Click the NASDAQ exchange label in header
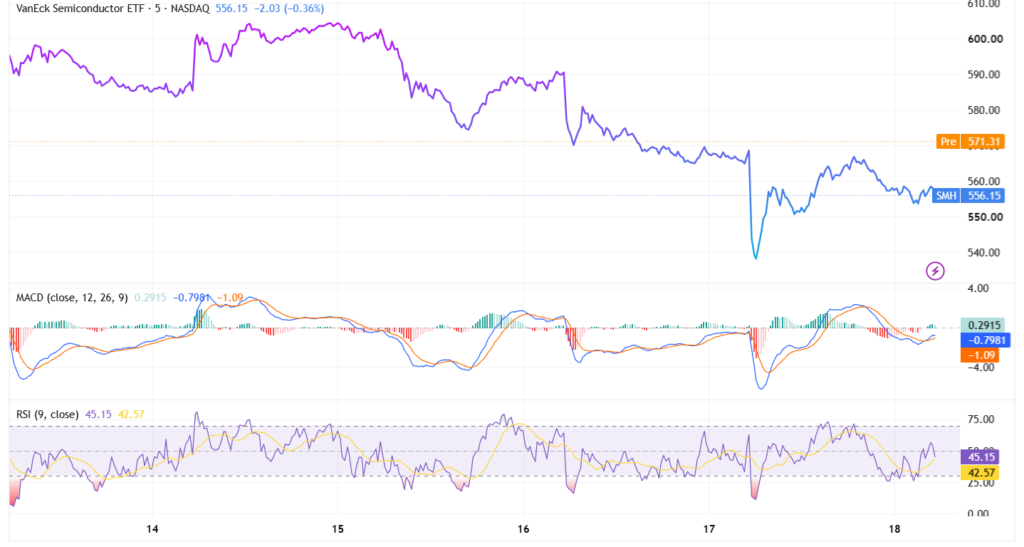This screenshot has width=1024, height=547. click(189, 8)
